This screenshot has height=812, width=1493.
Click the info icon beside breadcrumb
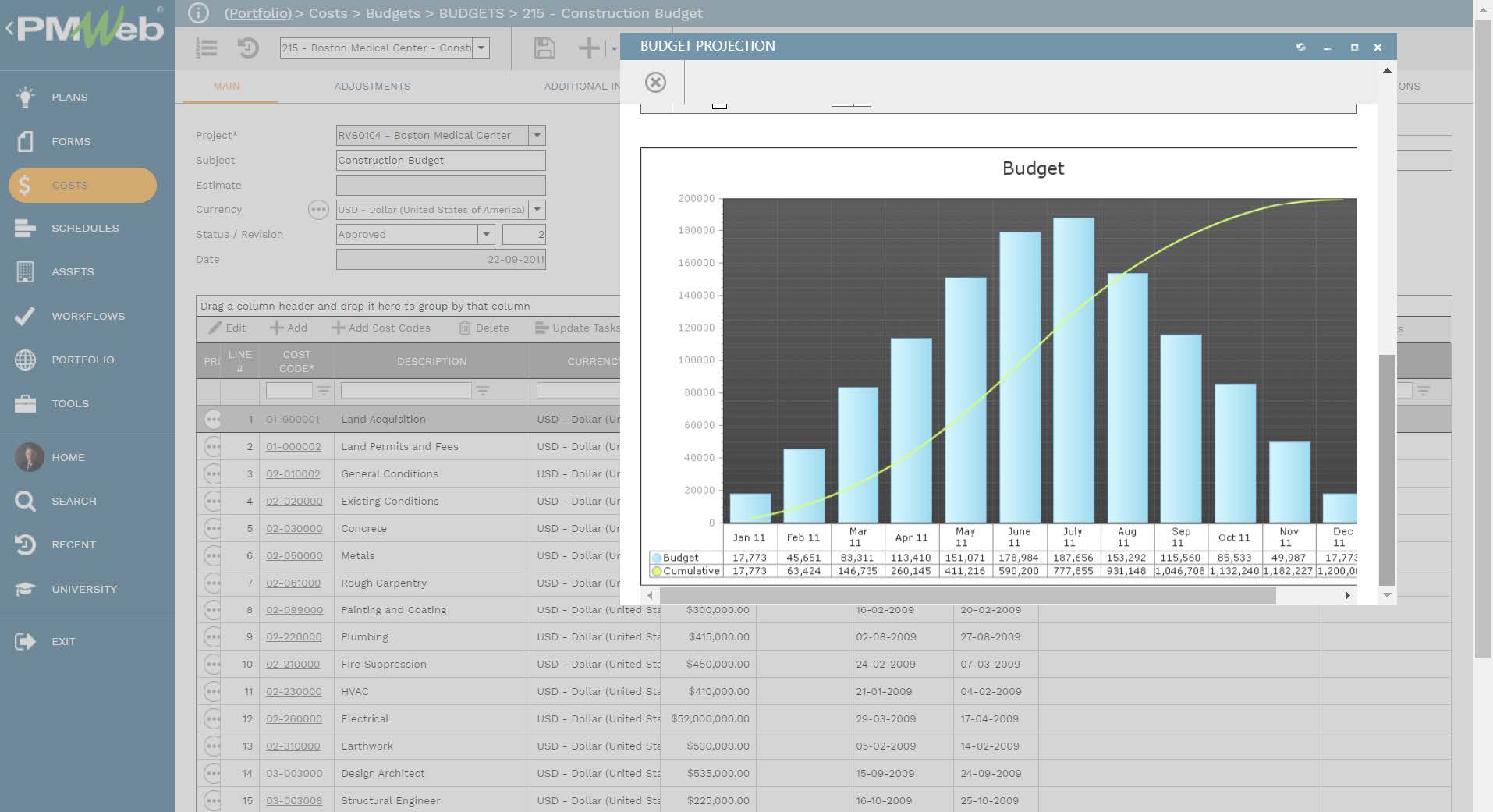pos(199,13)
